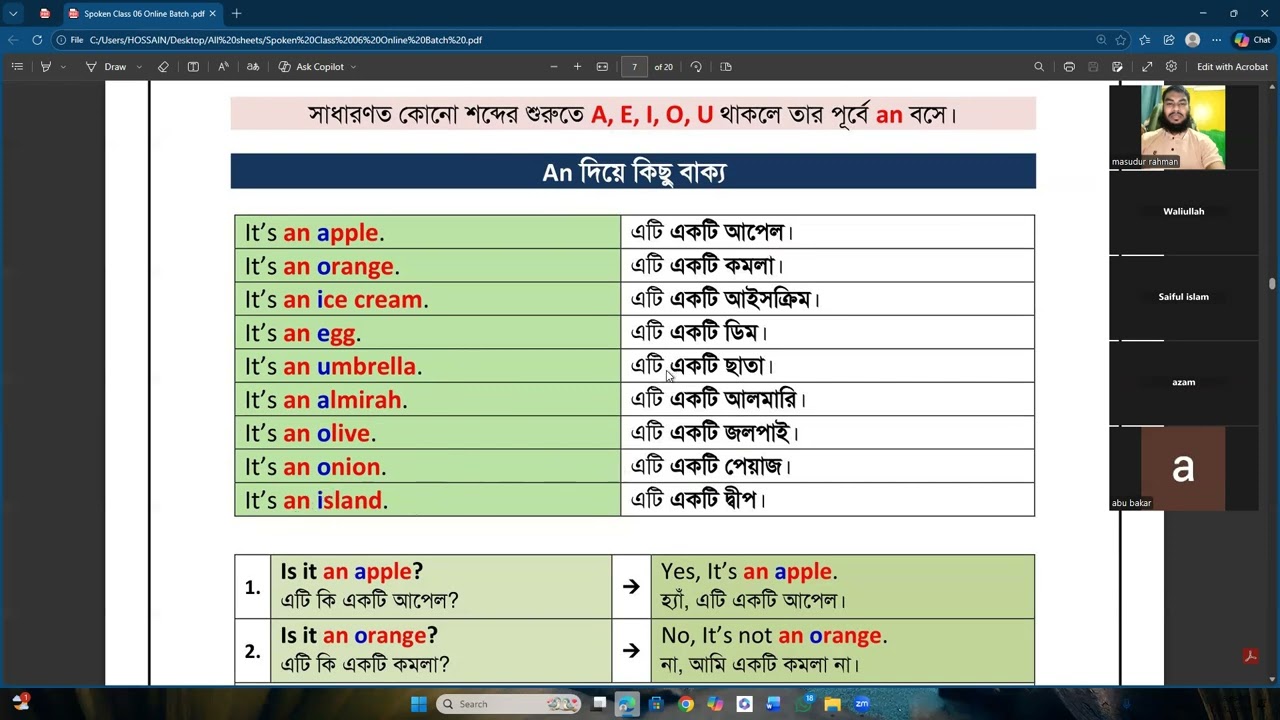
Task: Switch to the first pinned PDF tab
Action: pyautogui.click(x=45, y=14)
